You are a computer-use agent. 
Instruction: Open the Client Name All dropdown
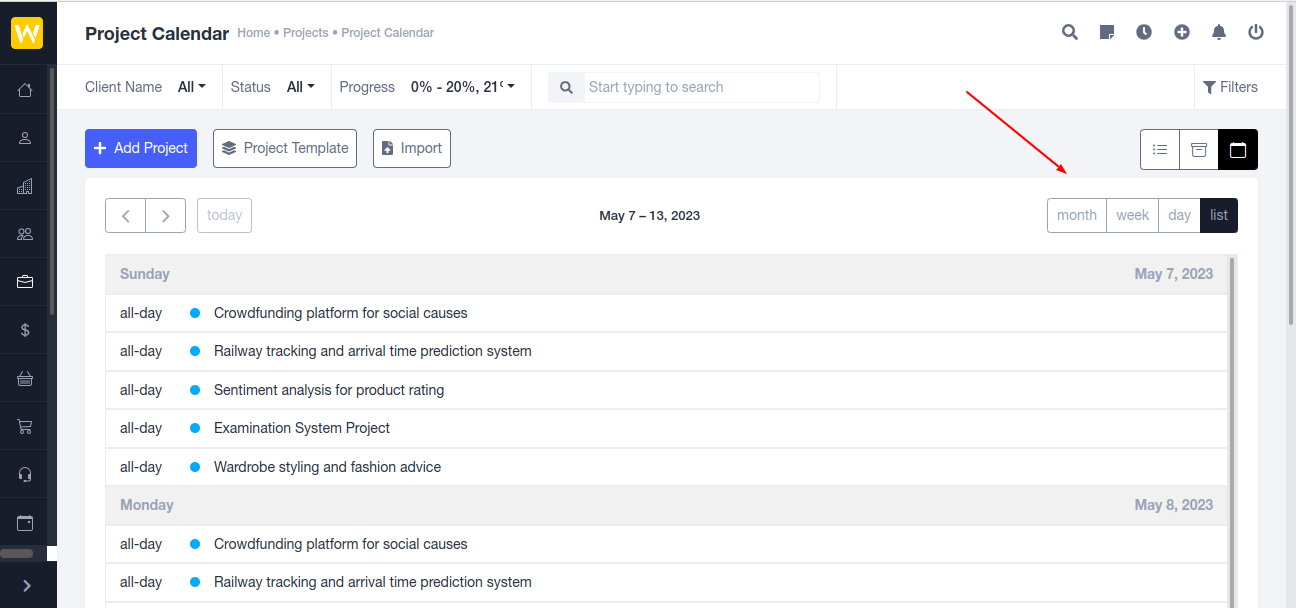coord(192,87)
